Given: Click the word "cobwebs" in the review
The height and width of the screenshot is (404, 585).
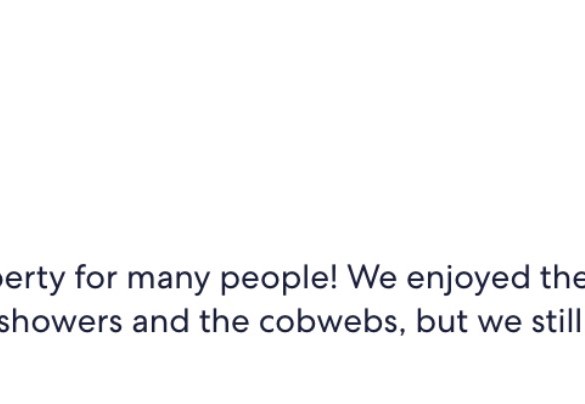Looking at the screenshot, I should 329,320.
